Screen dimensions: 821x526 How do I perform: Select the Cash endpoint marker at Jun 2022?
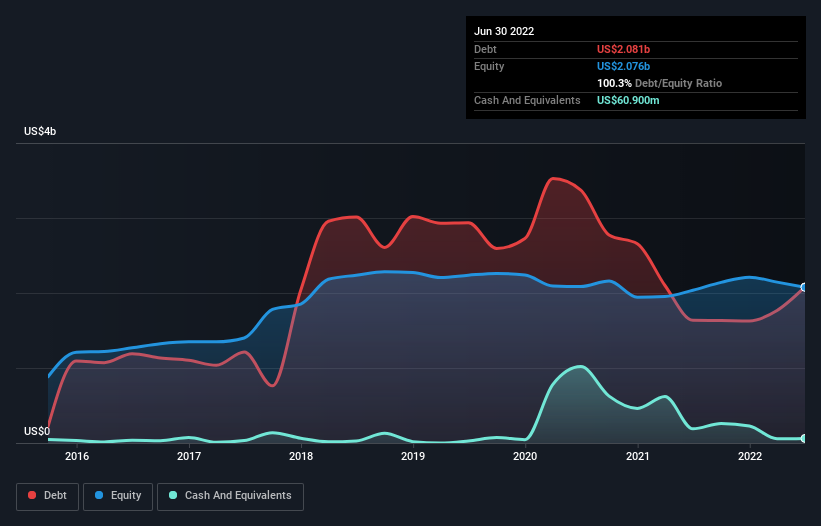tap(804, 439)
